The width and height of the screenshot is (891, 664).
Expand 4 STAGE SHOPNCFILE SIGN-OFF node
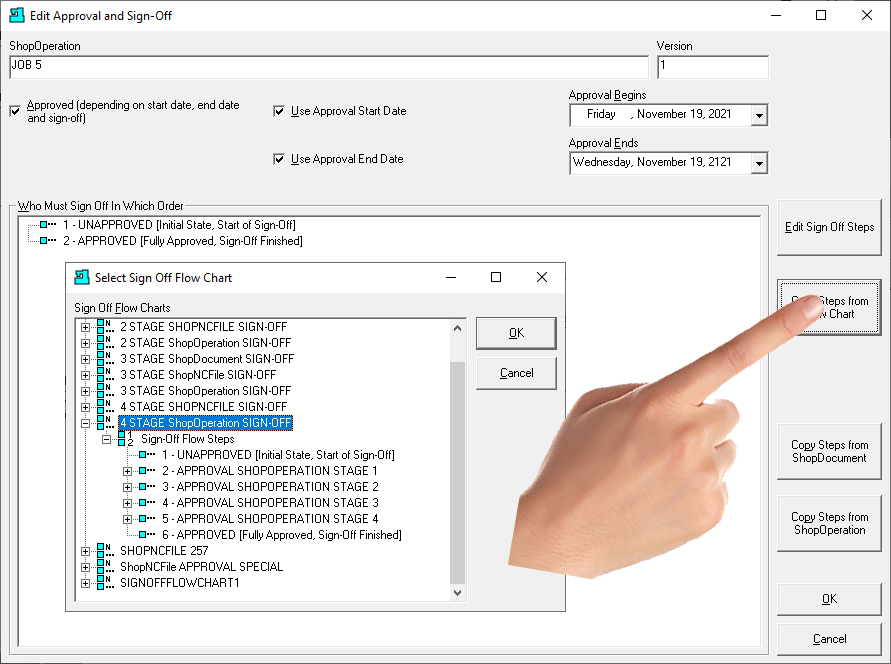click(85, 407)
